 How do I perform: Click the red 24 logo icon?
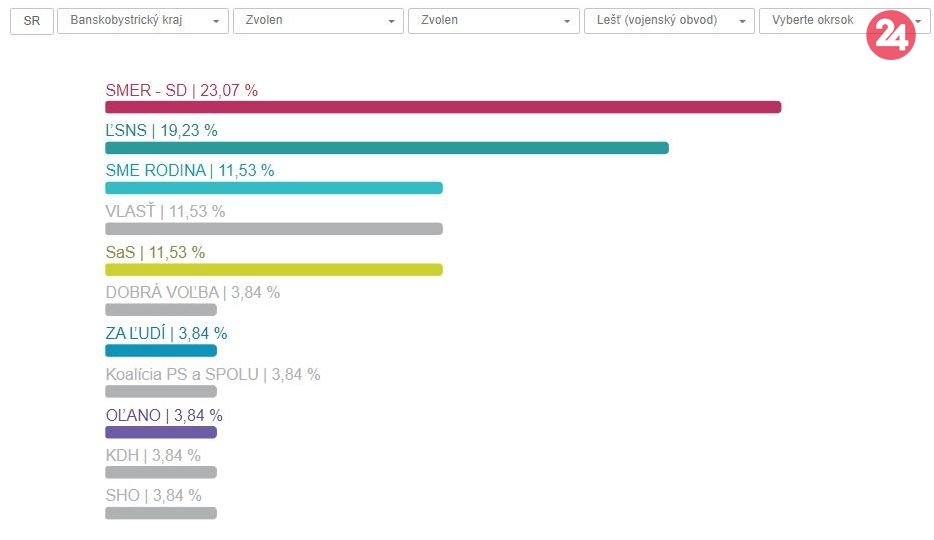890,36
